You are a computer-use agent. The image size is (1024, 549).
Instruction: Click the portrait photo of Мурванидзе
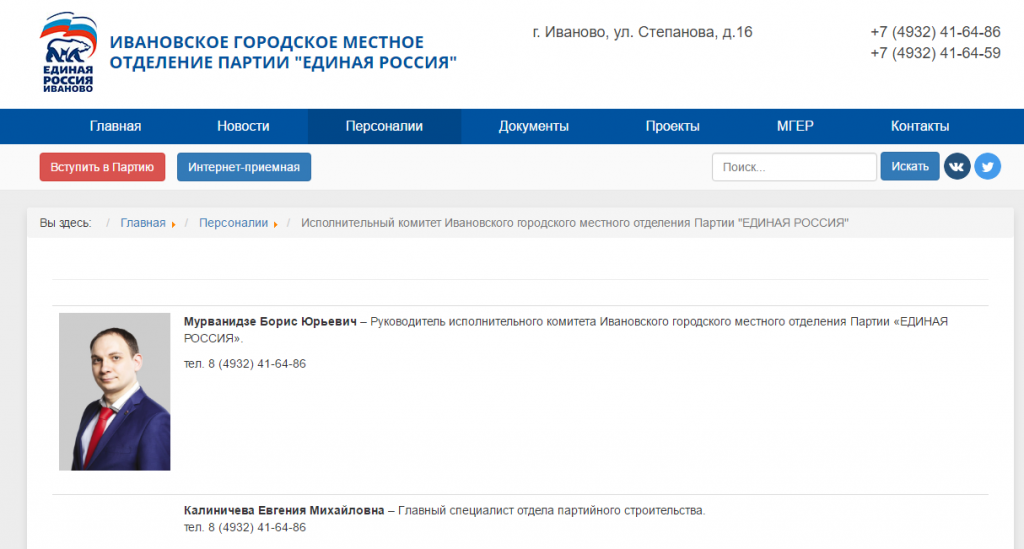click(114, 392)
